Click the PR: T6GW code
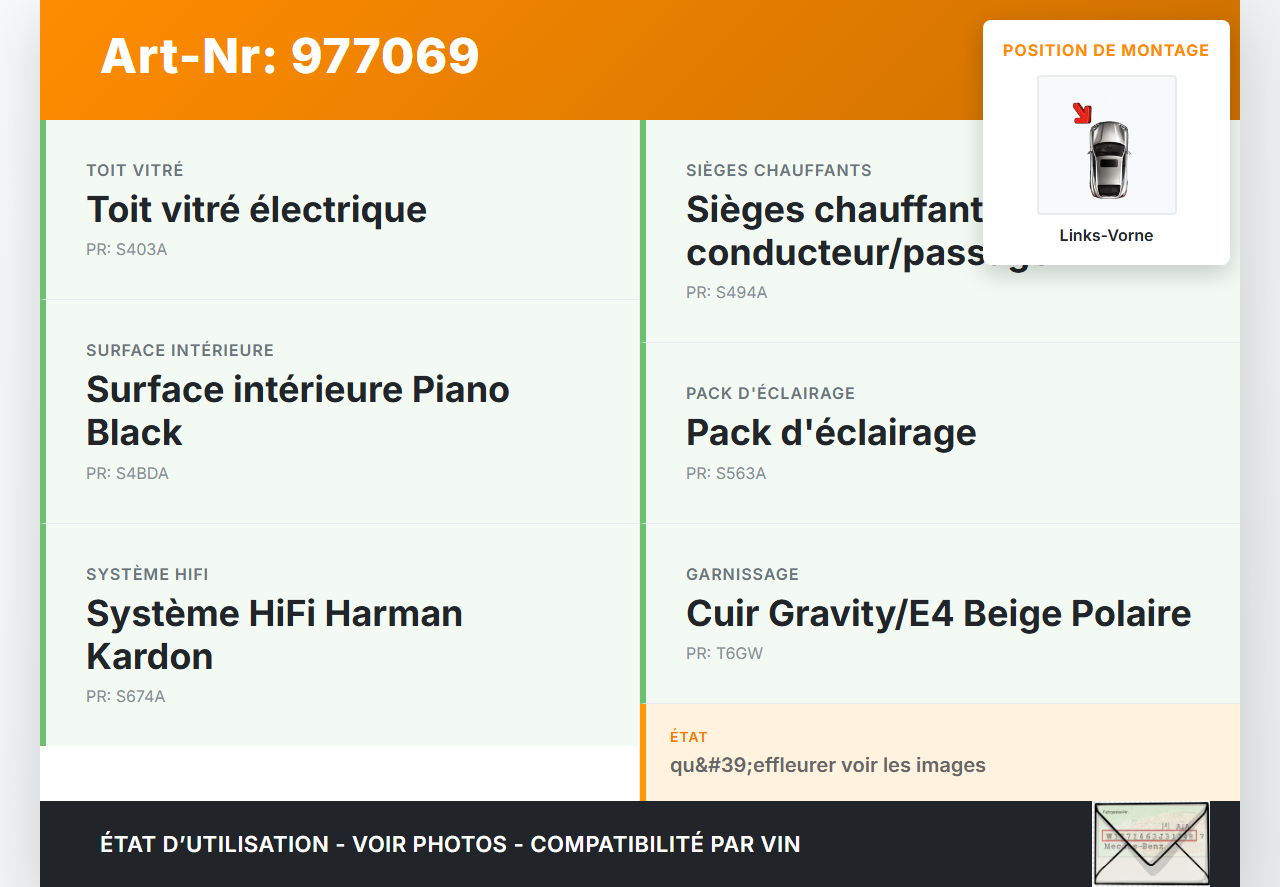1280x887 pixels. coord(724,654)
